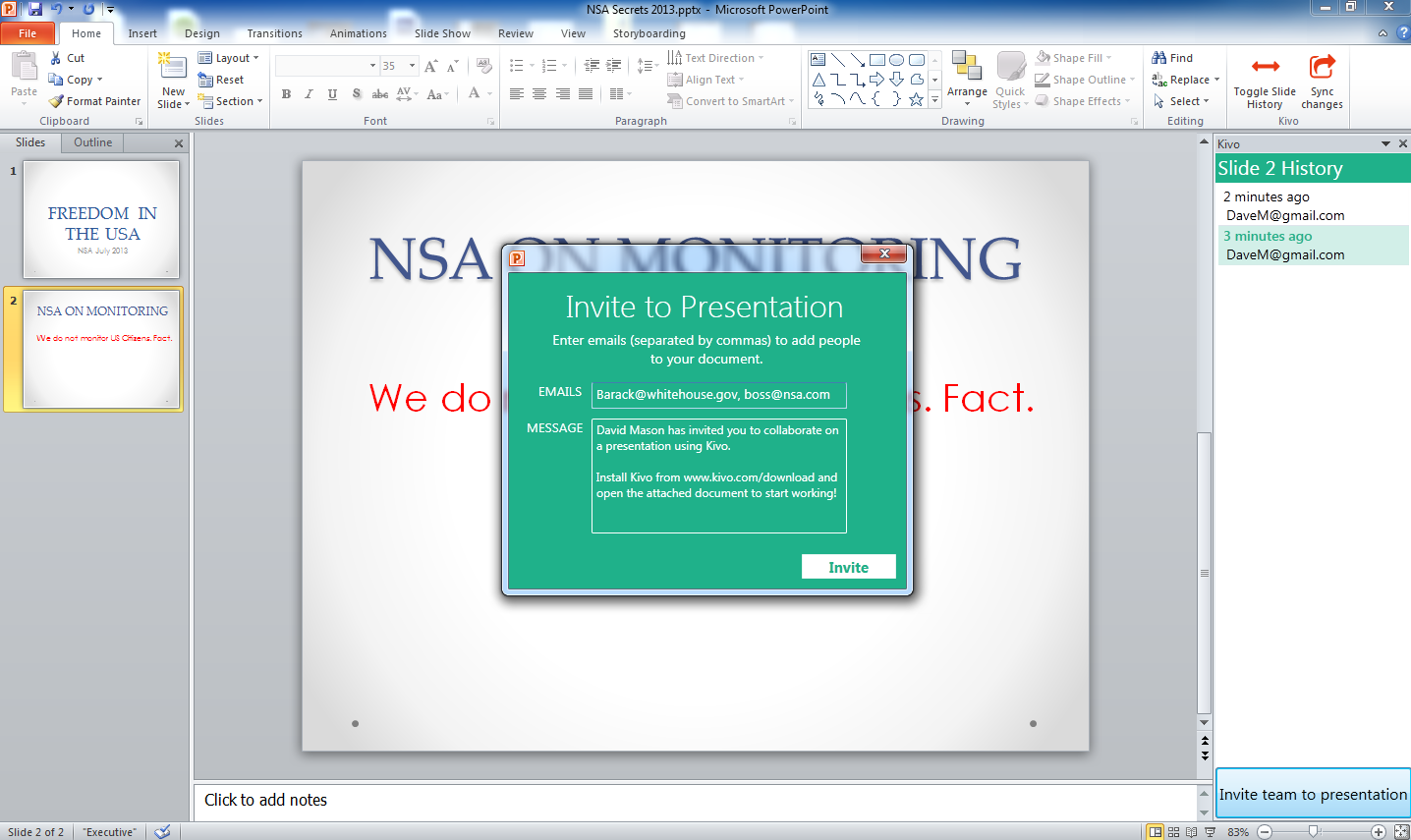Adjust the zoom slider in status bar
The height and width of the screenshot is (840, 1411).
pos(1314,832)
